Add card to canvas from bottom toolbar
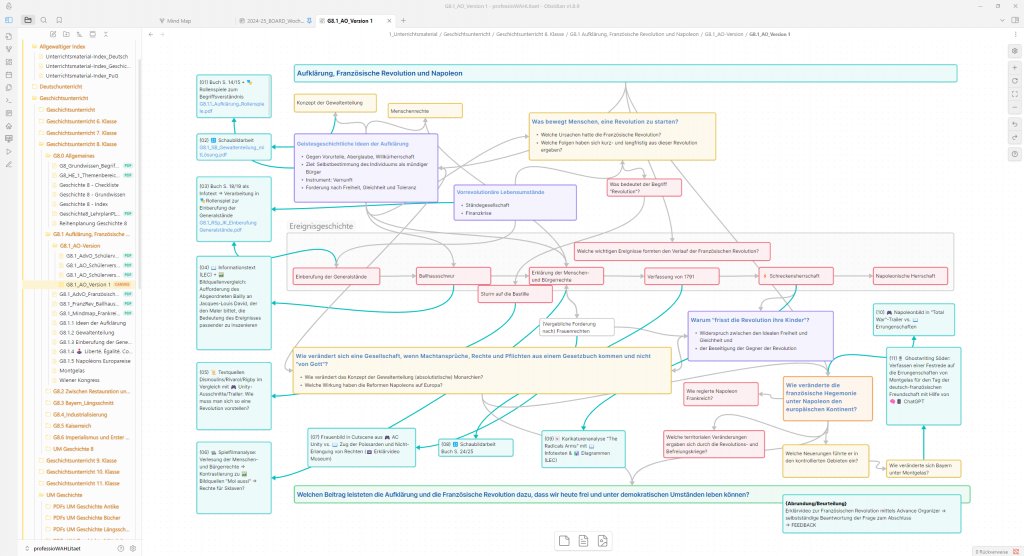This screenshot has height=556, width=1024. tap(564, 541)
